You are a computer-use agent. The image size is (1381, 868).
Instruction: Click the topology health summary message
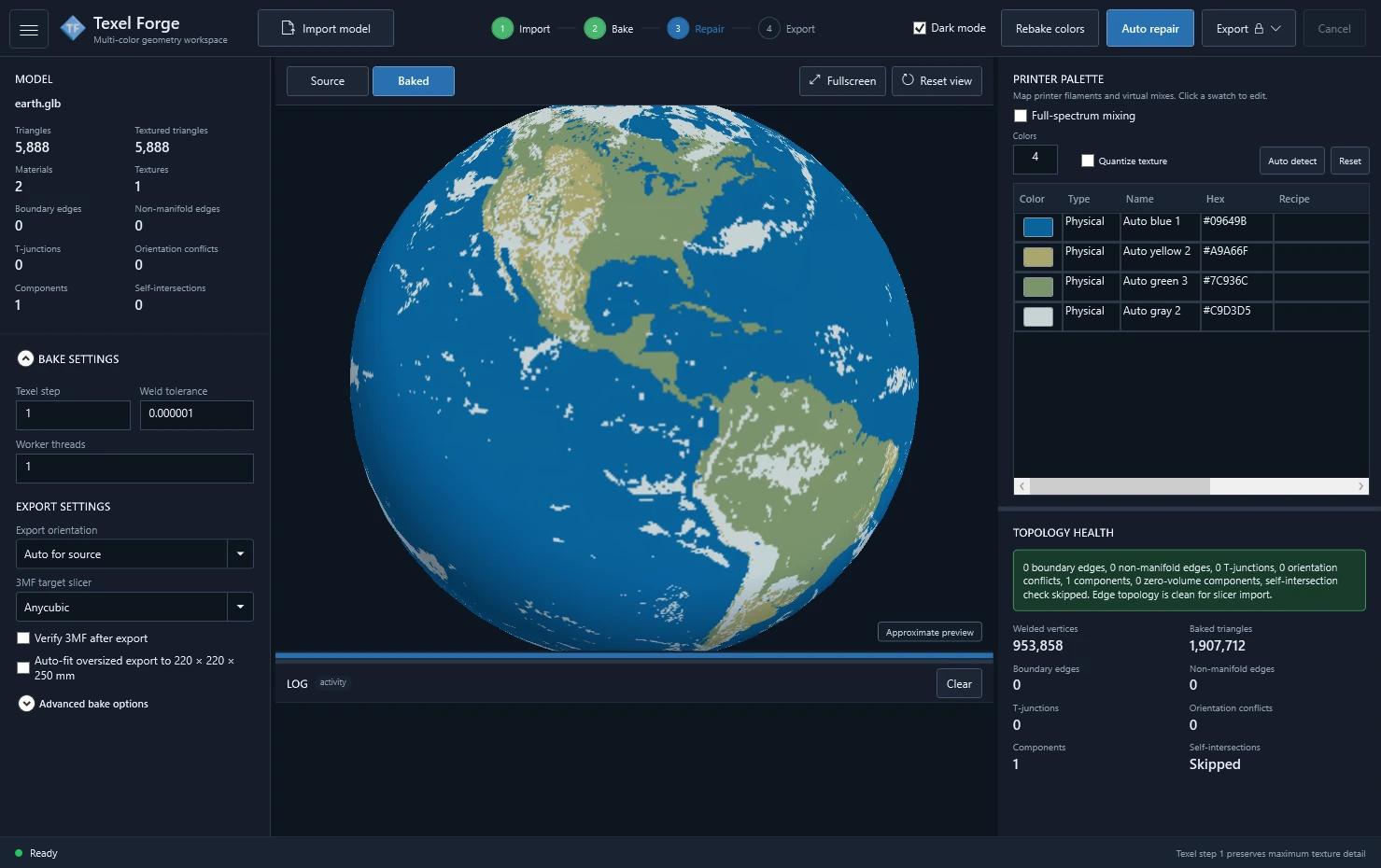point(1189,581)
